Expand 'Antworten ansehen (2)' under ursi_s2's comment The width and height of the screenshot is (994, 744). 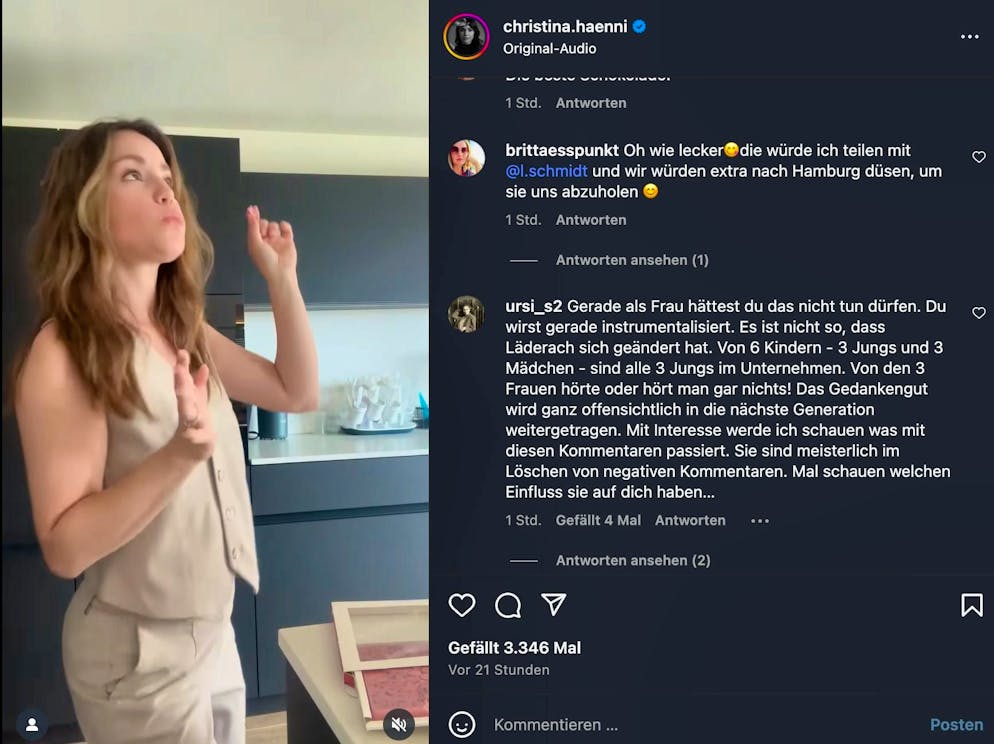pyautogui.click(x=632, y=560)
